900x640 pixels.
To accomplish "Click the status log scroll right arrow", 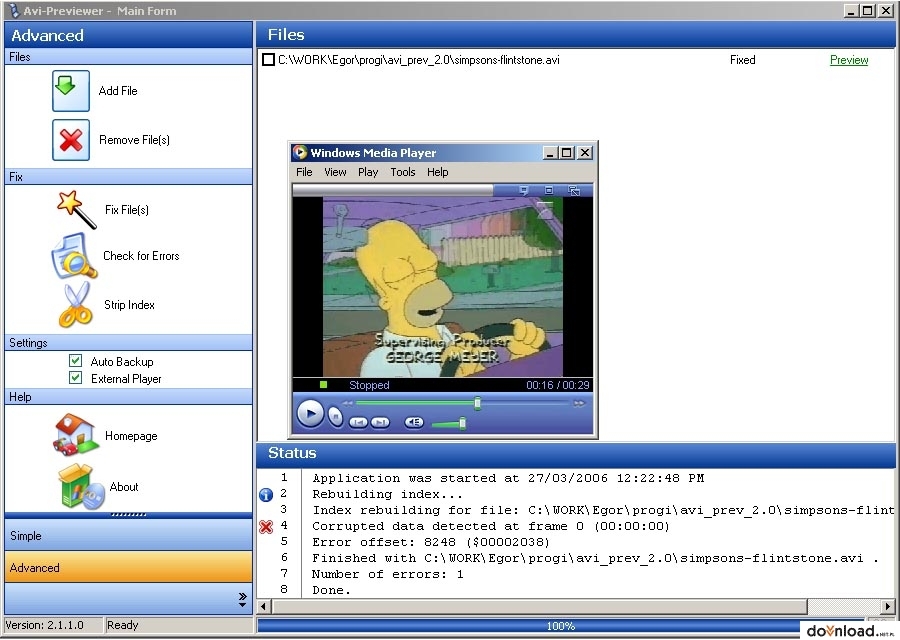I will point(888,606).
